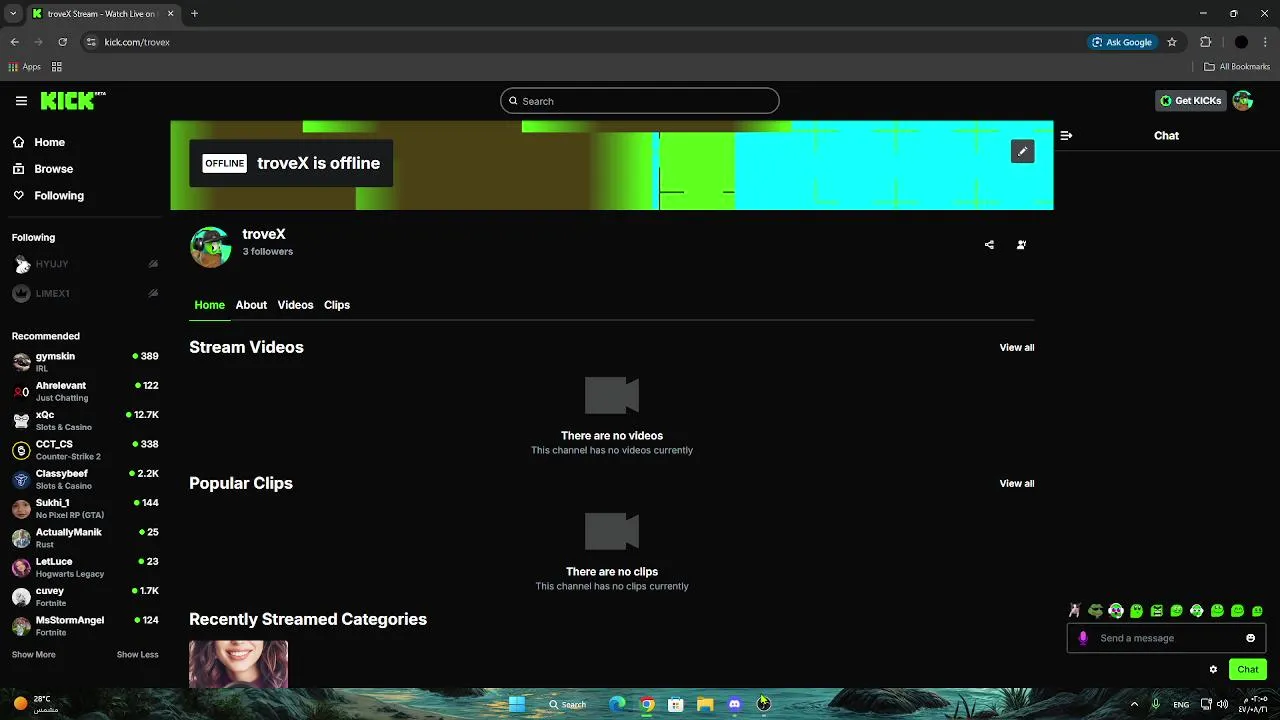This screenshot has width=1280, height=720.
Task: Expand the list with Show More
Action: (x=33, y=655)
